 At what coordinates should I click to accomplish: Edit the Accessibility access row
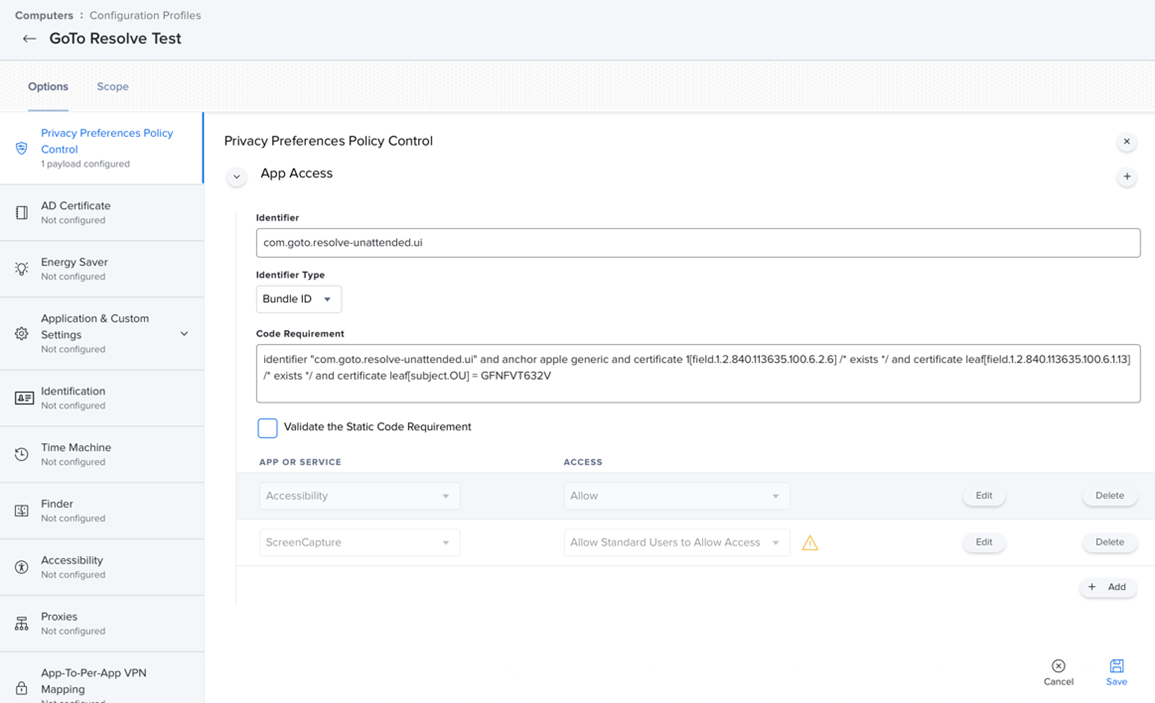[983, 495]
